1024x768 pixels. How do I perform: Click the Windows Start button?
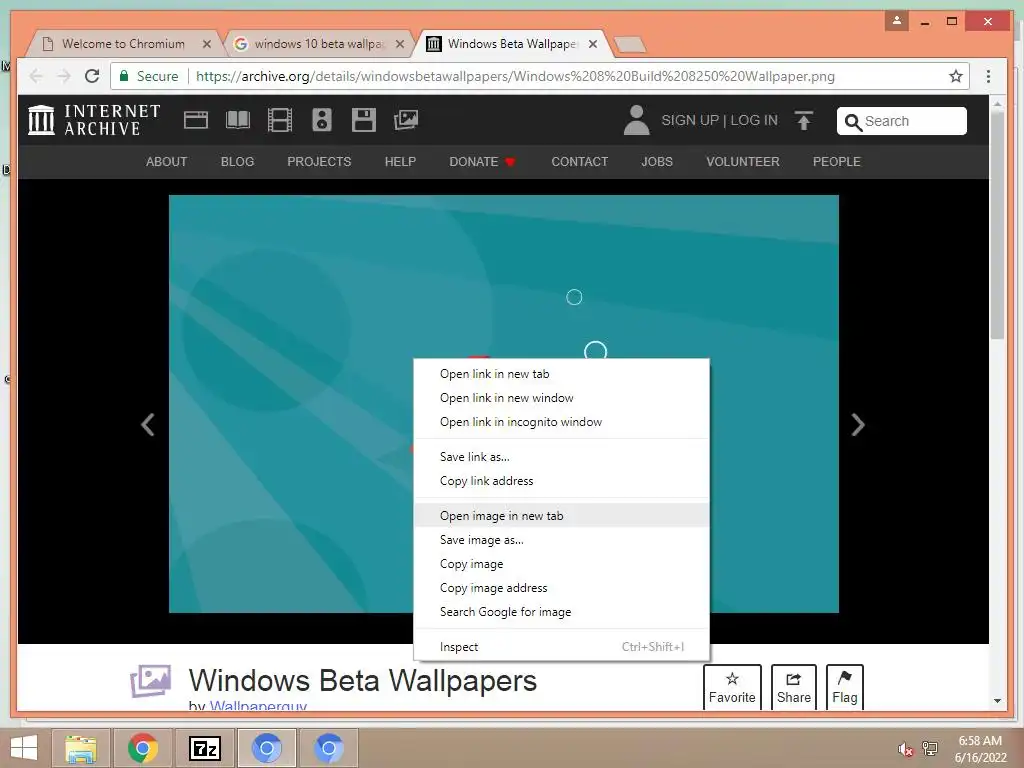pos(24,748)
